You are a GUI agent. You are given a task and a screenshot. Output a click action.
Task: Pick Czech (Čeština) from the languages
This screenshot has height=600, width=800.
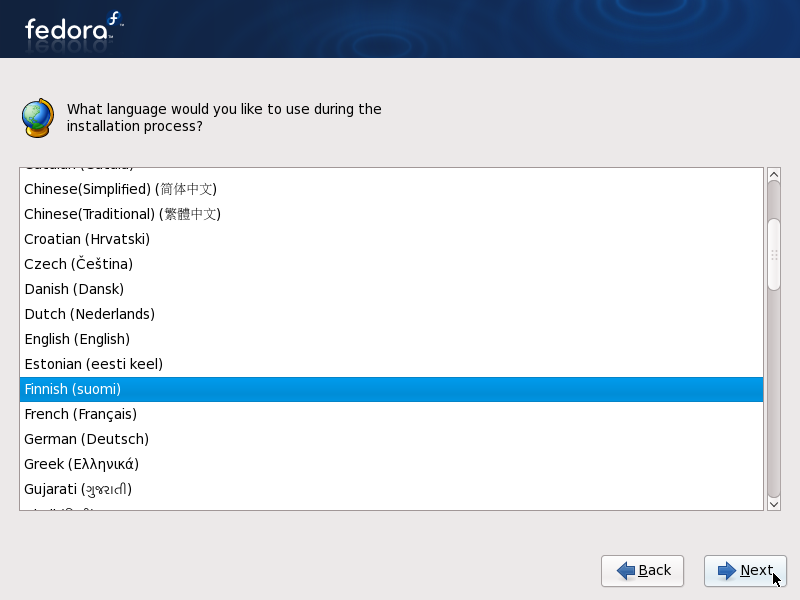78,264
